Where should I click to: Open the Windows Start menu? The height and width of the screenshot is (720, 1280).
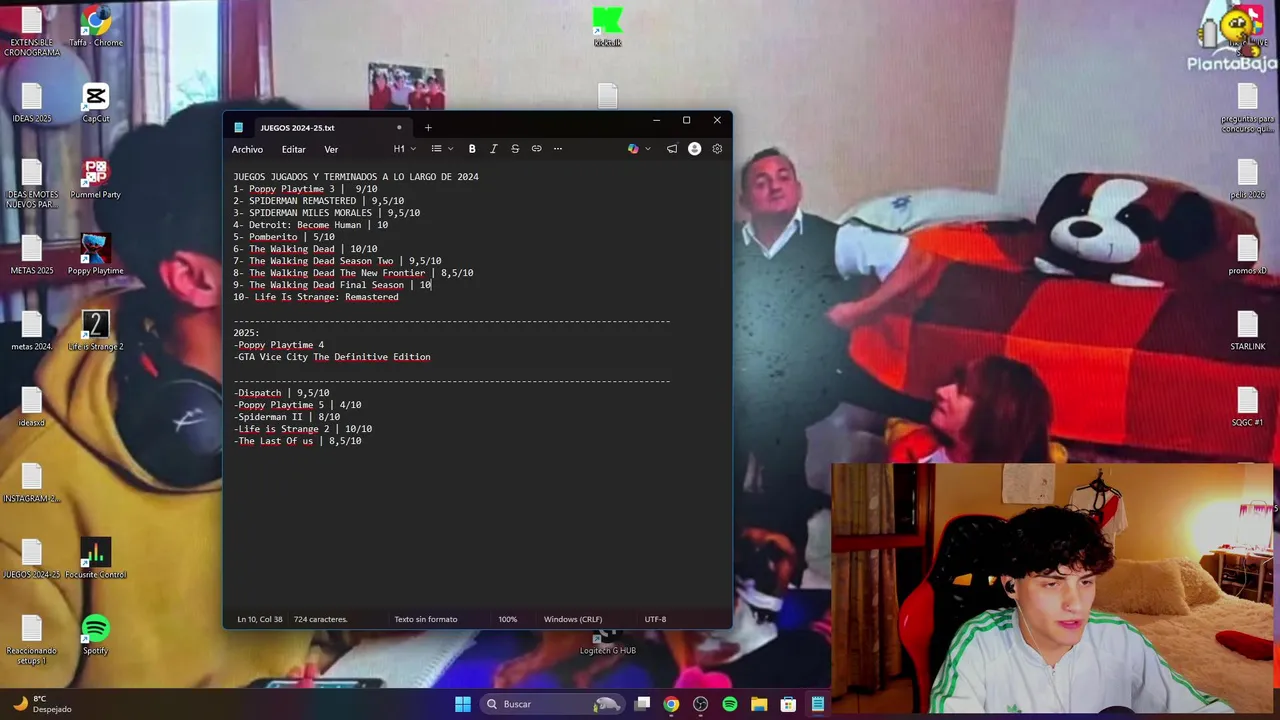(463, 704)
